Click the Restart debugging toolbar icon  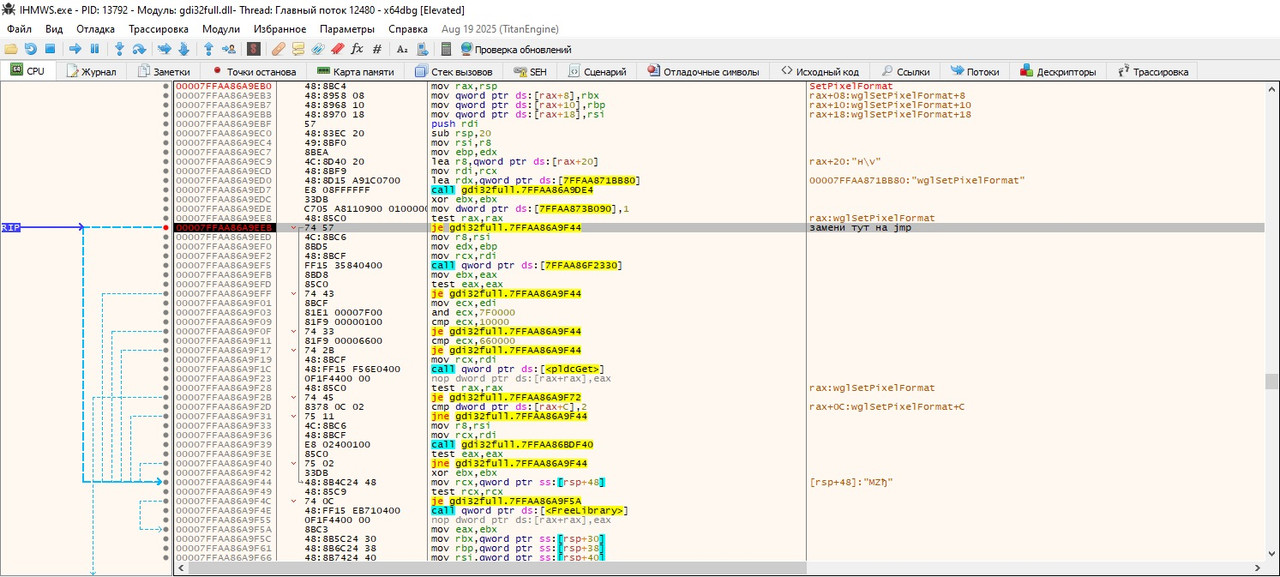click(30, 49)
